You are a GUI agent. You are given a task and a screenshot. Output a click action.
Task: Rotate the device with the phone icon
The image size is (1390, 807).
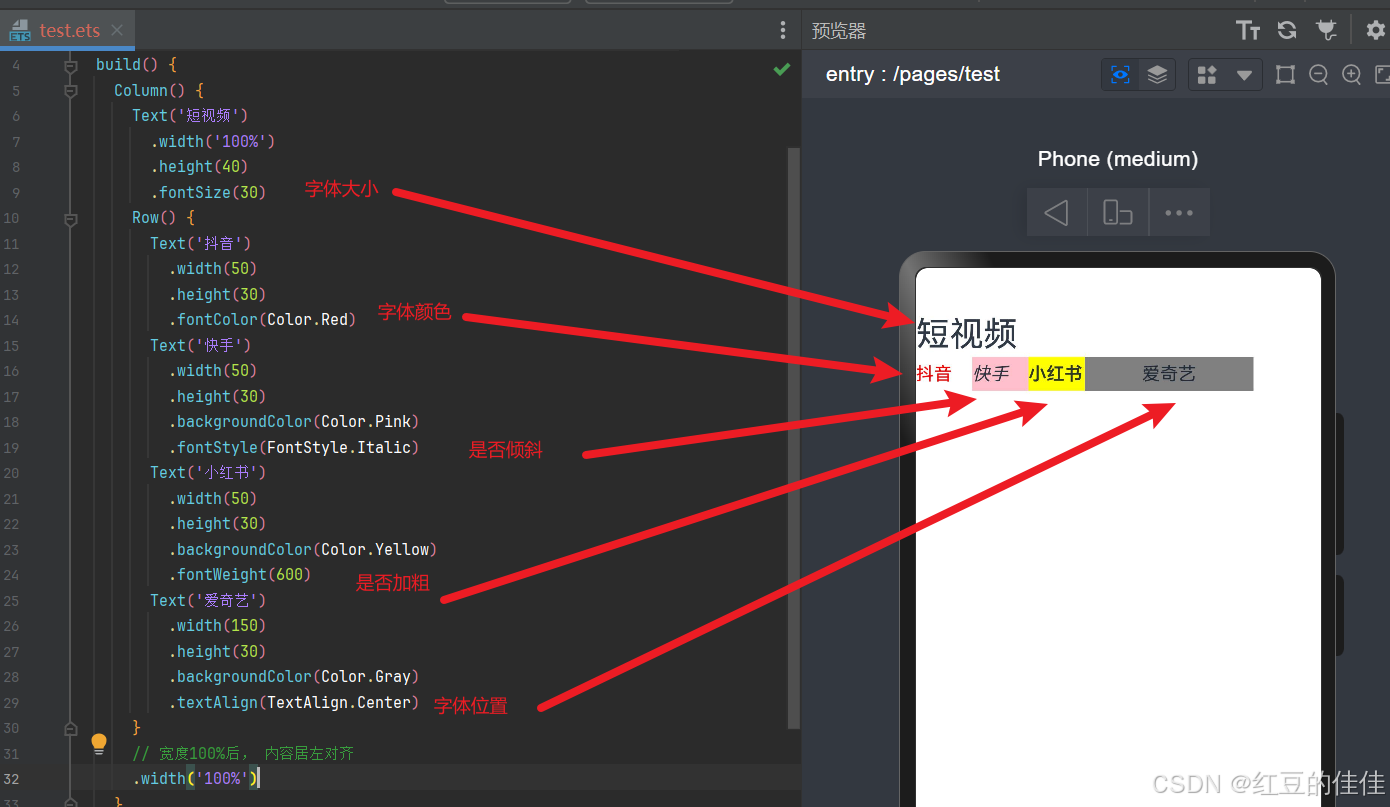pos(1118,212)
